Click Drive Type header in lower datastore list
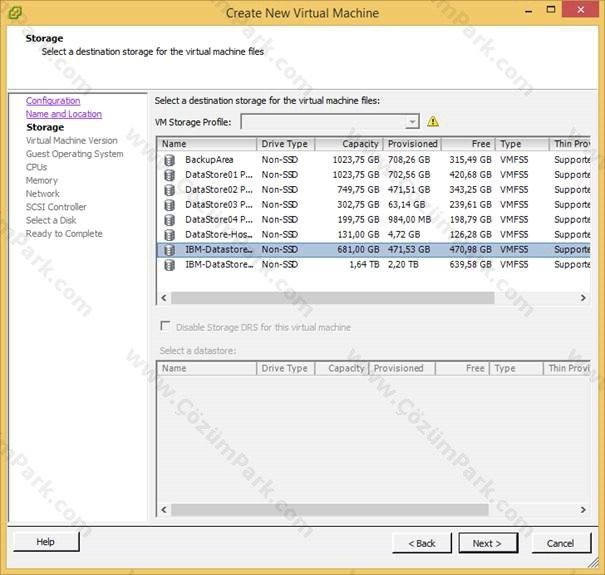This screenshot has width=605, height=575. pyautogui.click(x=286, y=369)
